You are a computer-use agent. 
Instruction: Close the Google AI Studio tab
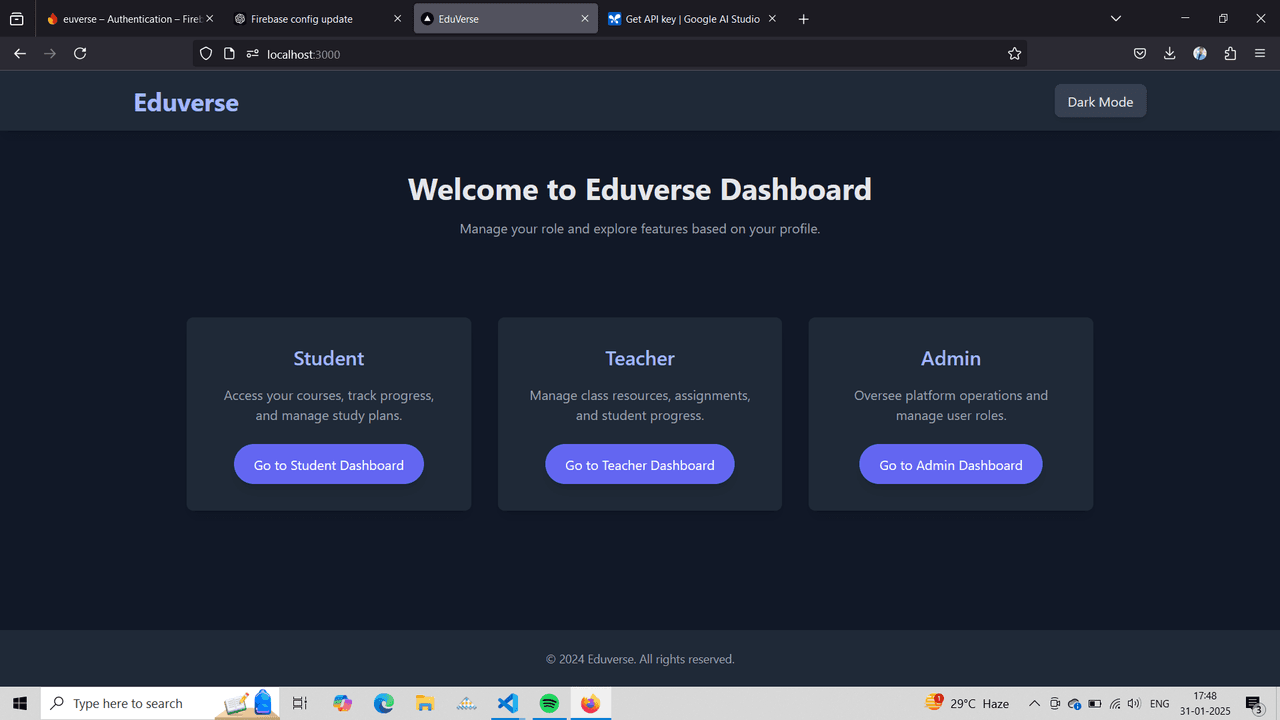pyautogui.click(x=772, y=19)
